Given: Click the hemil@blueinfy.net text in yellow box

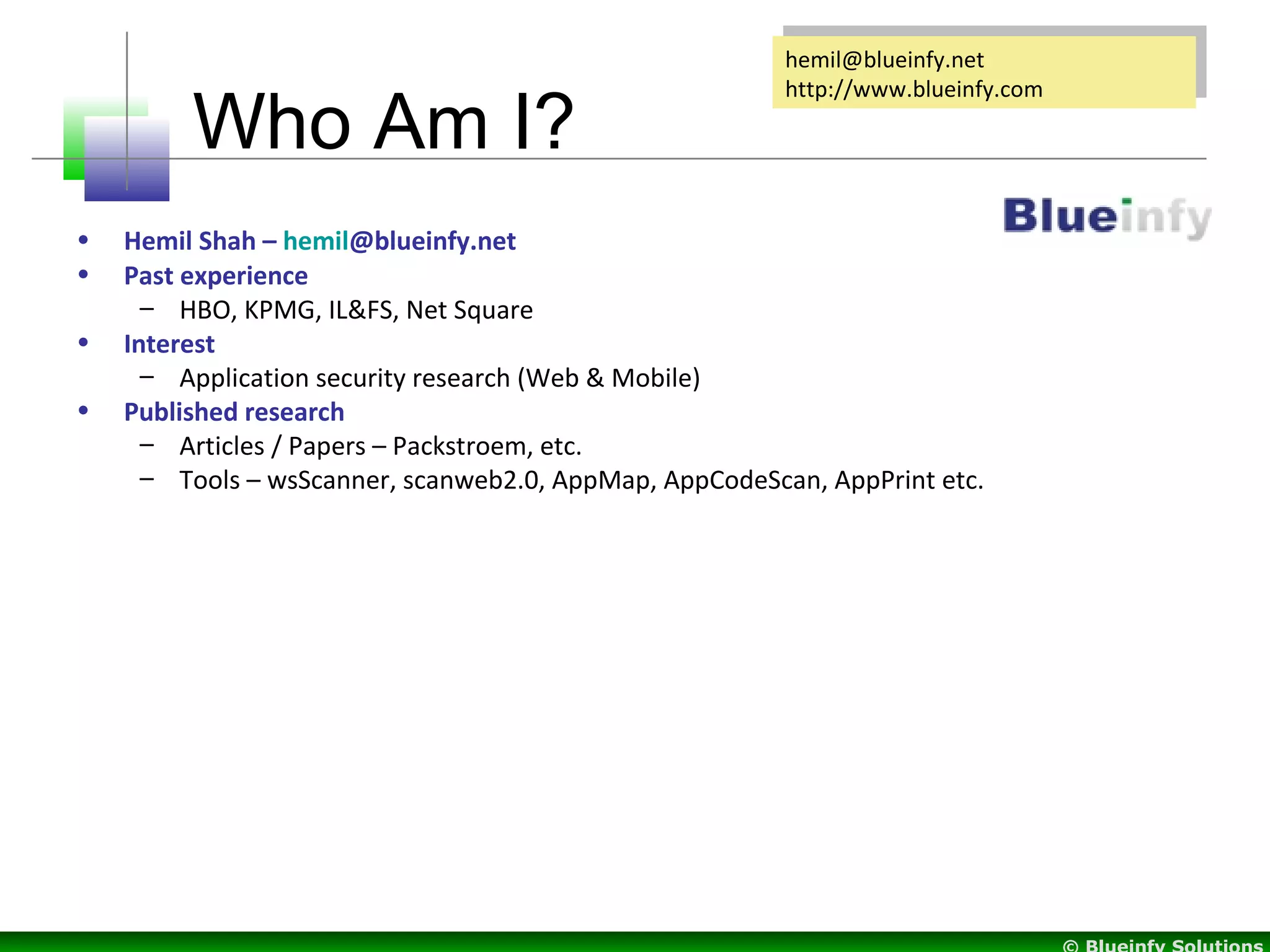Looking at the screenshot, I should pos(884,60).
